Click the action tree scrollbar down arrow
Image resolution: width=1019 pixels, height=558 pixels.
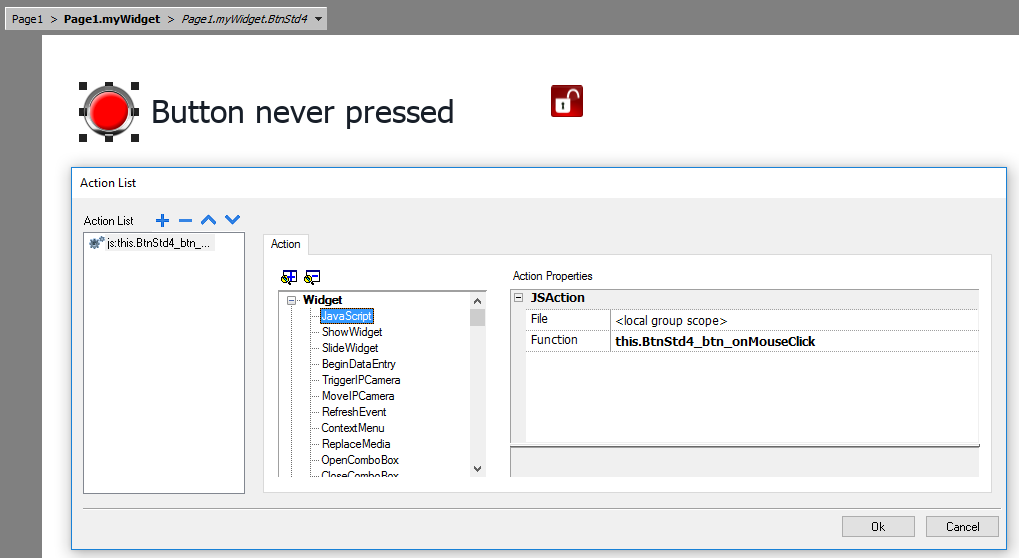(477, 468)
